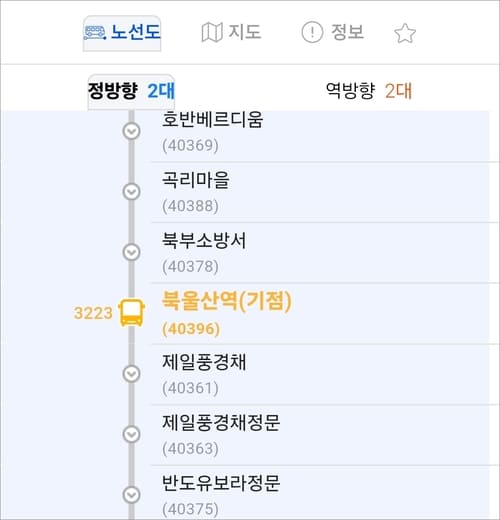The width and height of the screenshot is (500, 520).
Task: Switch to the 역방향 2대 direction tab
Action: [x=369, y=91]
